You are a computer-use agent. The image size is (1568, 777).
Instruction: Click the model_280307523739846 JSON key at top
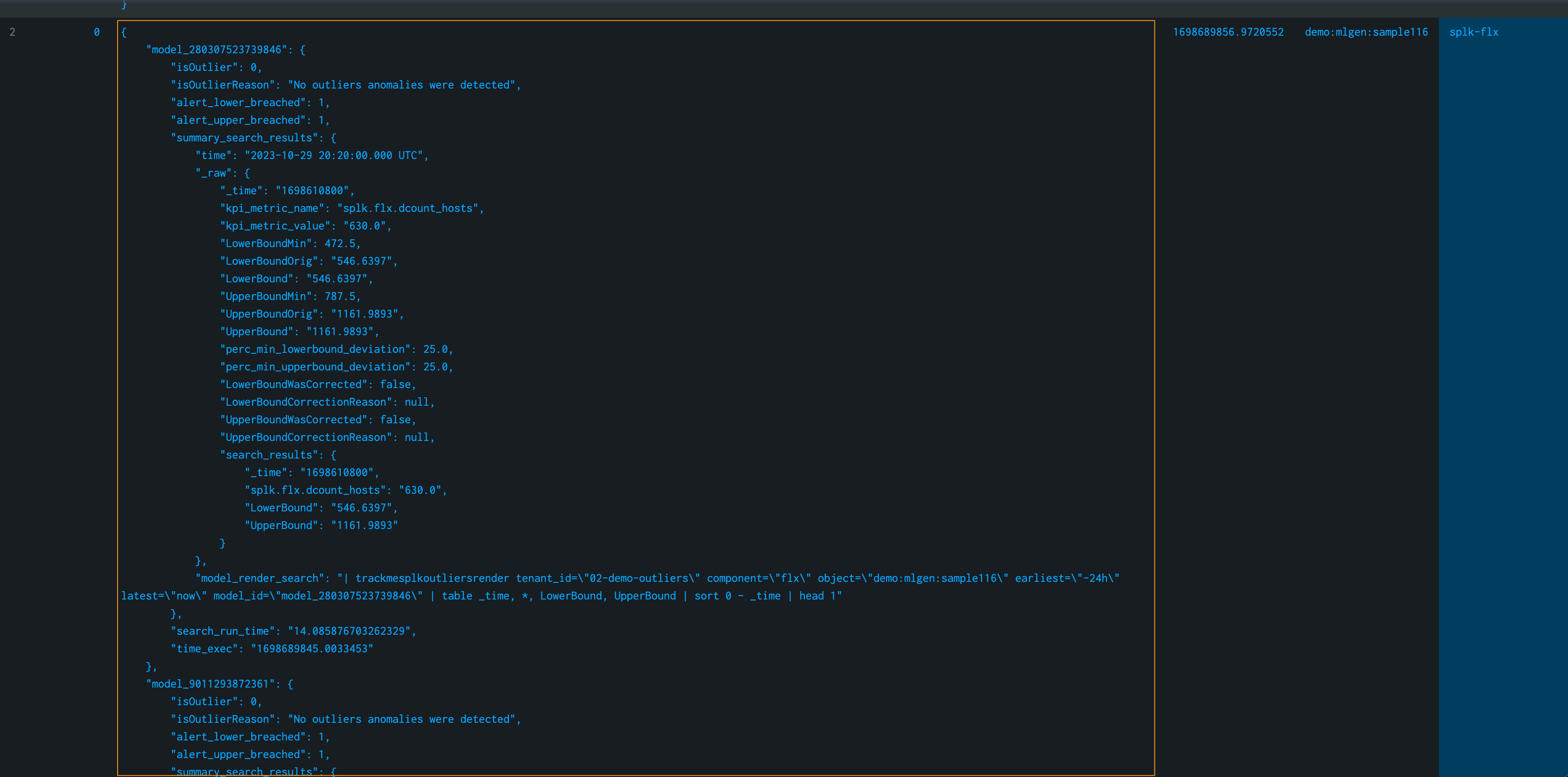tap(216, 50)
